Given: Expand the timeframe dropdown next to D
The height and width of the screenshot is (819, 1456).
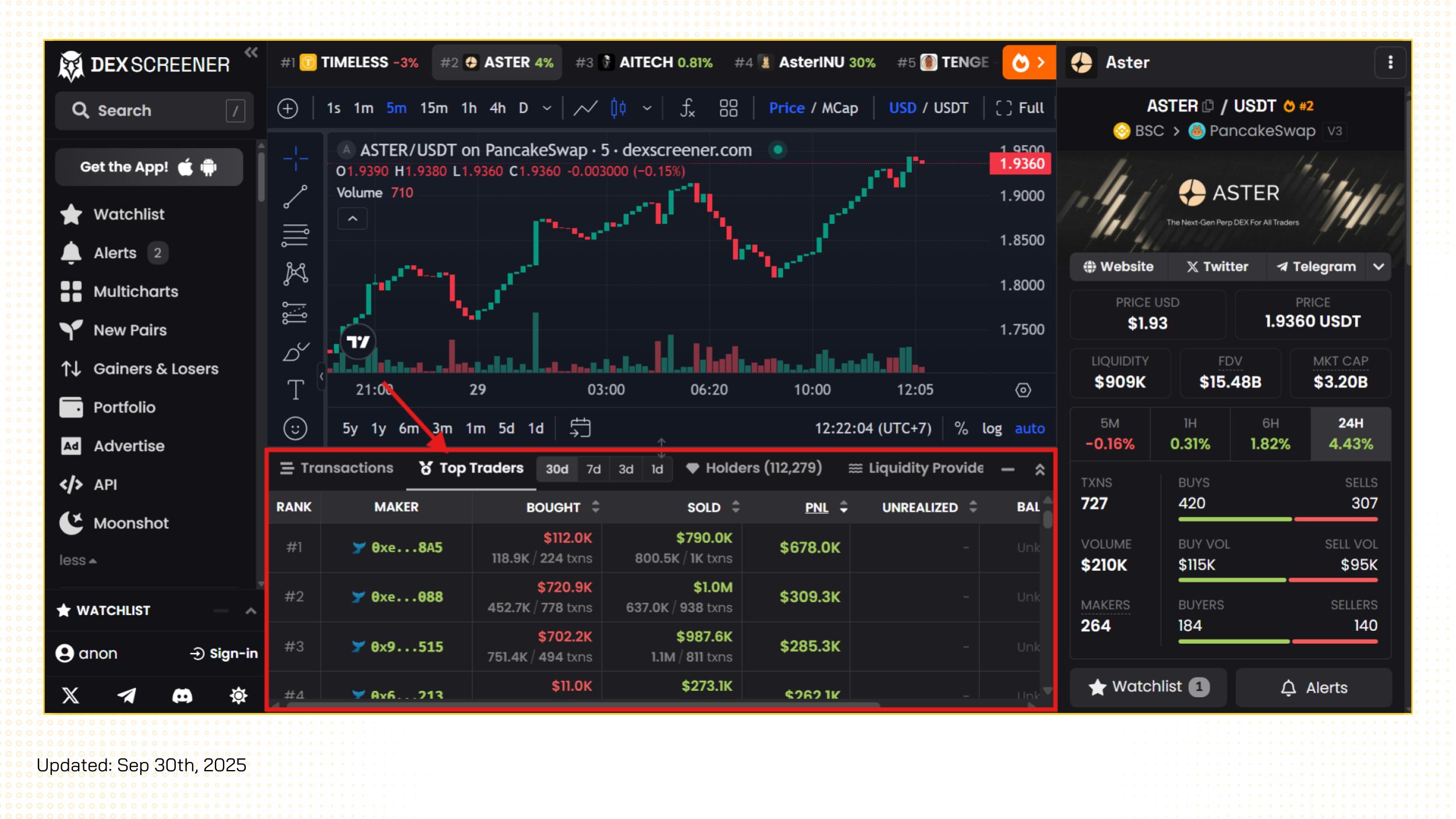Looking at the screenshot, I should pos(547,108).
